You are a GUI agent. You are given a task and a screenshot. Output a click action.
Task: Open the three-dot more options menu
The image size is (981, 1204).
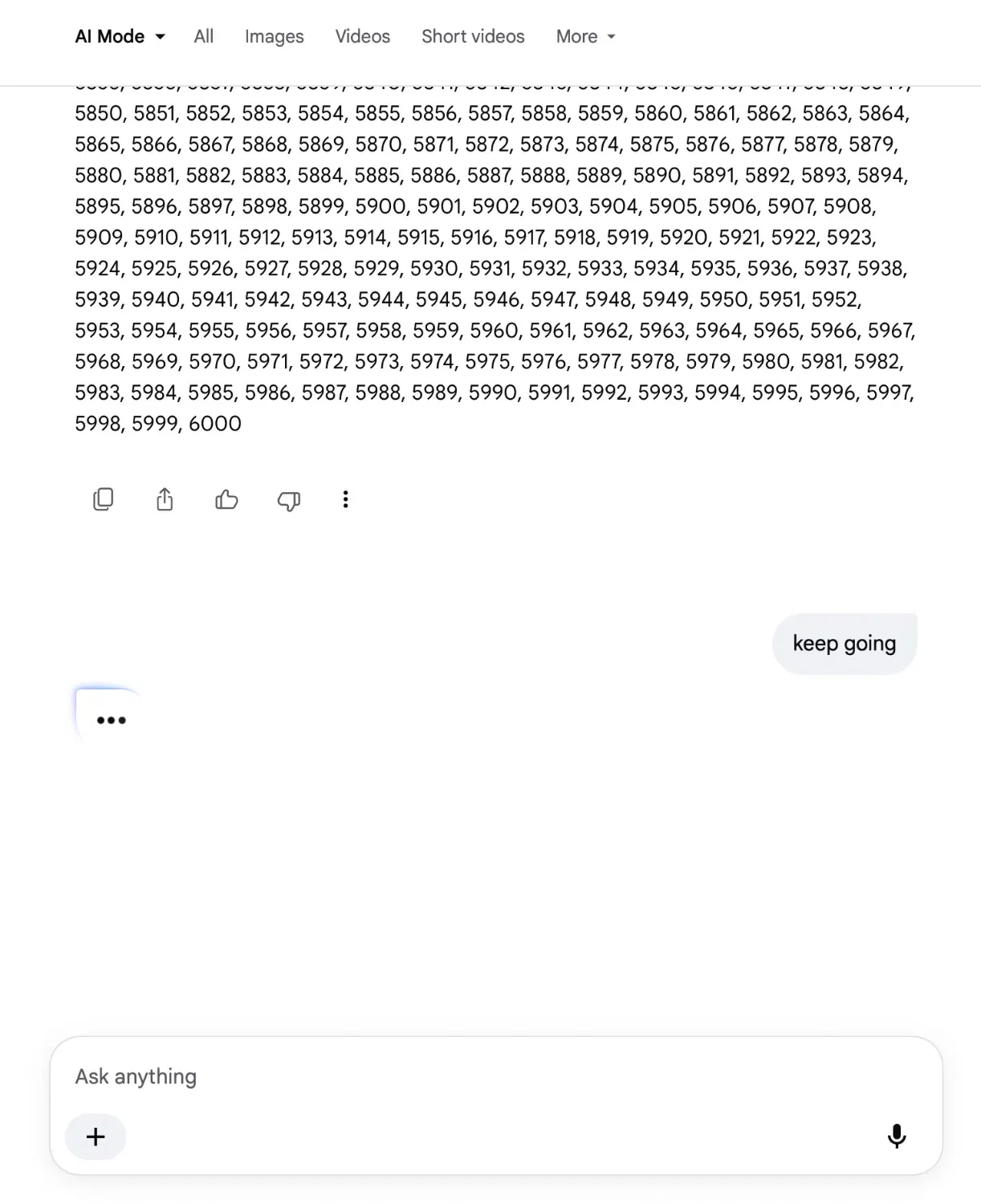coord(345,499)
